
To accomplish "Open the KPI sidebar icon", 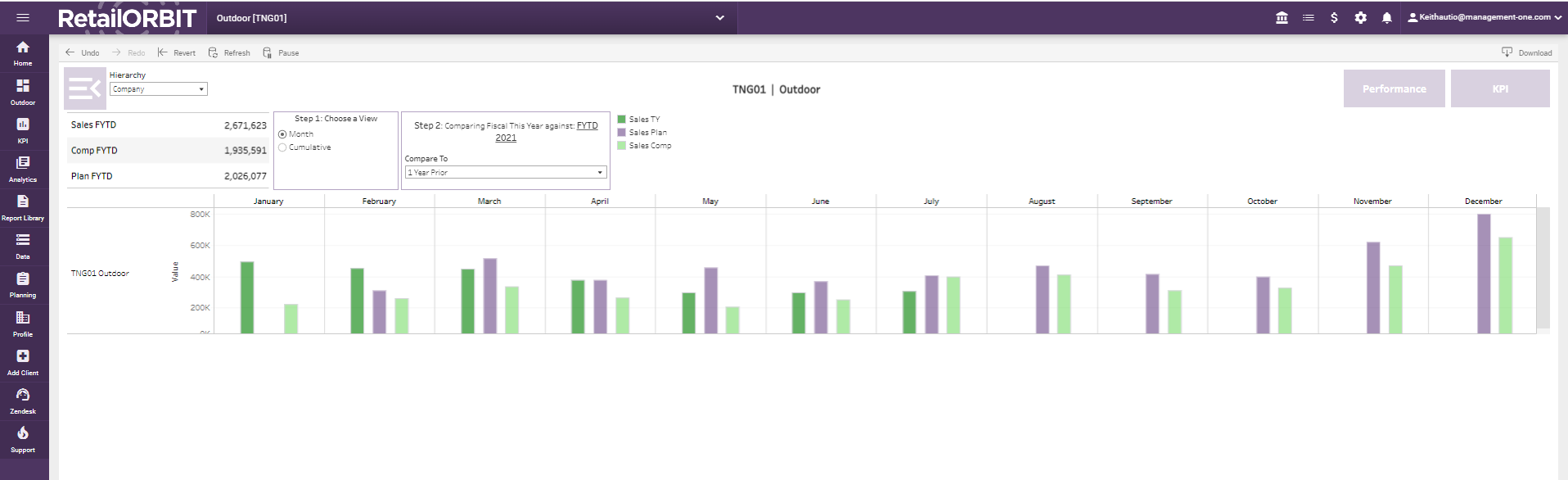I will 23,130.
